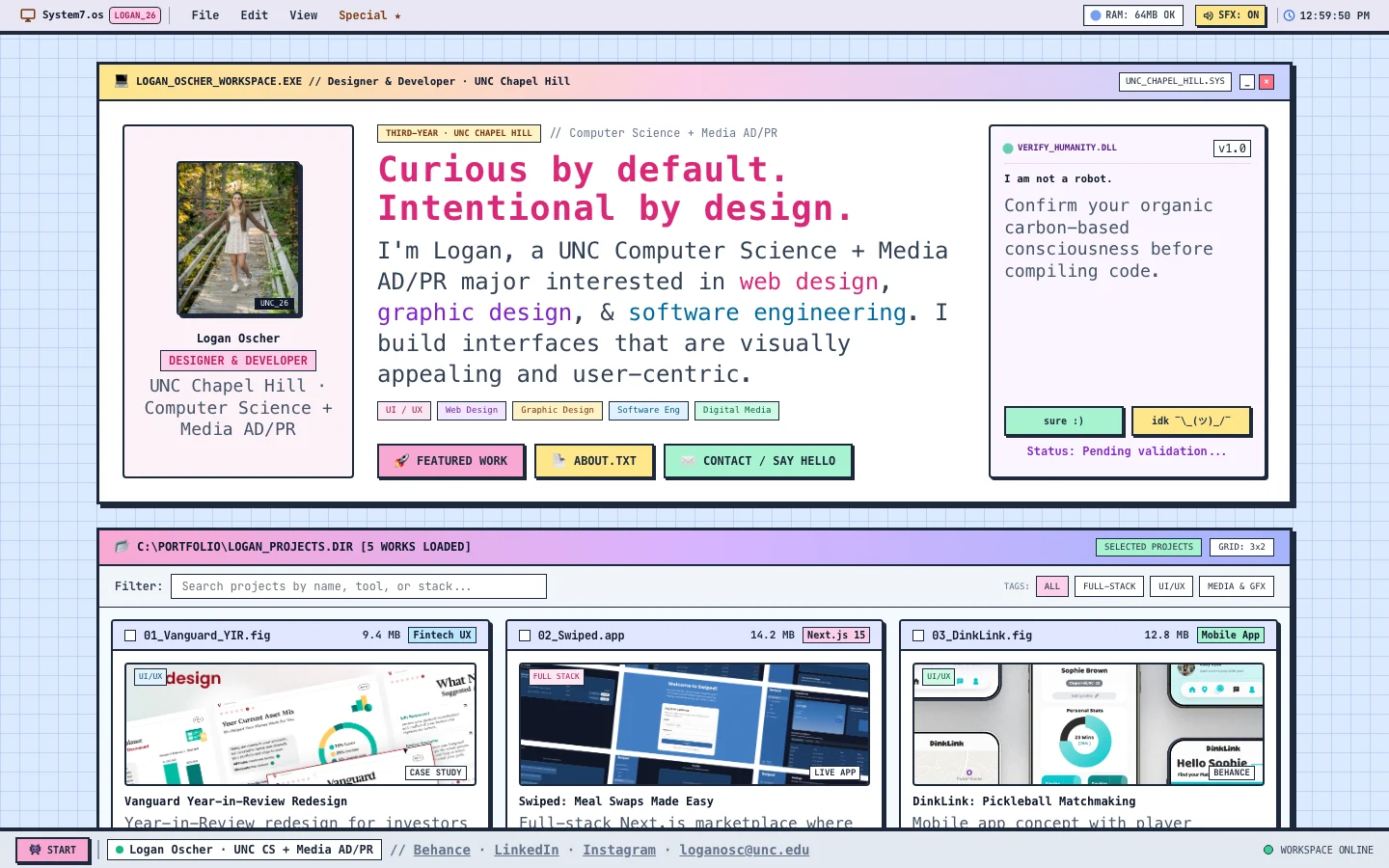Click the UNC_CHAPEL_HILL.SYS badge
This screenshot has height=868, width=1389.
[1175, 81]
